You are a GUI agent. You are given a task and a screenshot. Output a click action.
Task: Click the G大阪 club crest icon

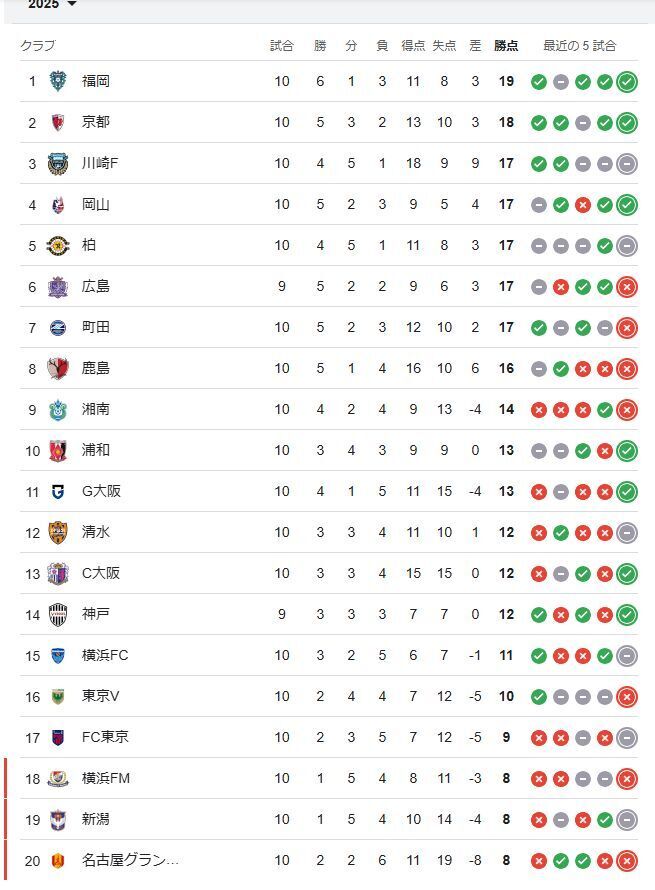click(58, 492)
